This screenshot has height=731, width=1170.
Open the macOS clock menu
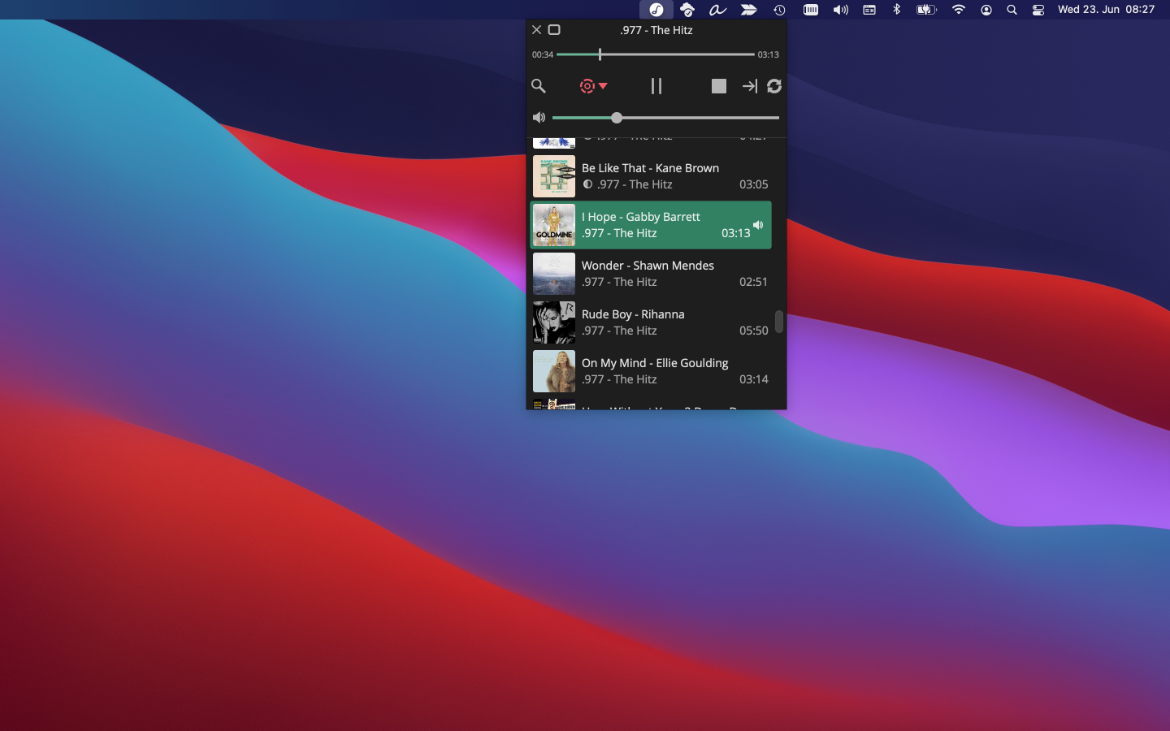coord(781,10)
